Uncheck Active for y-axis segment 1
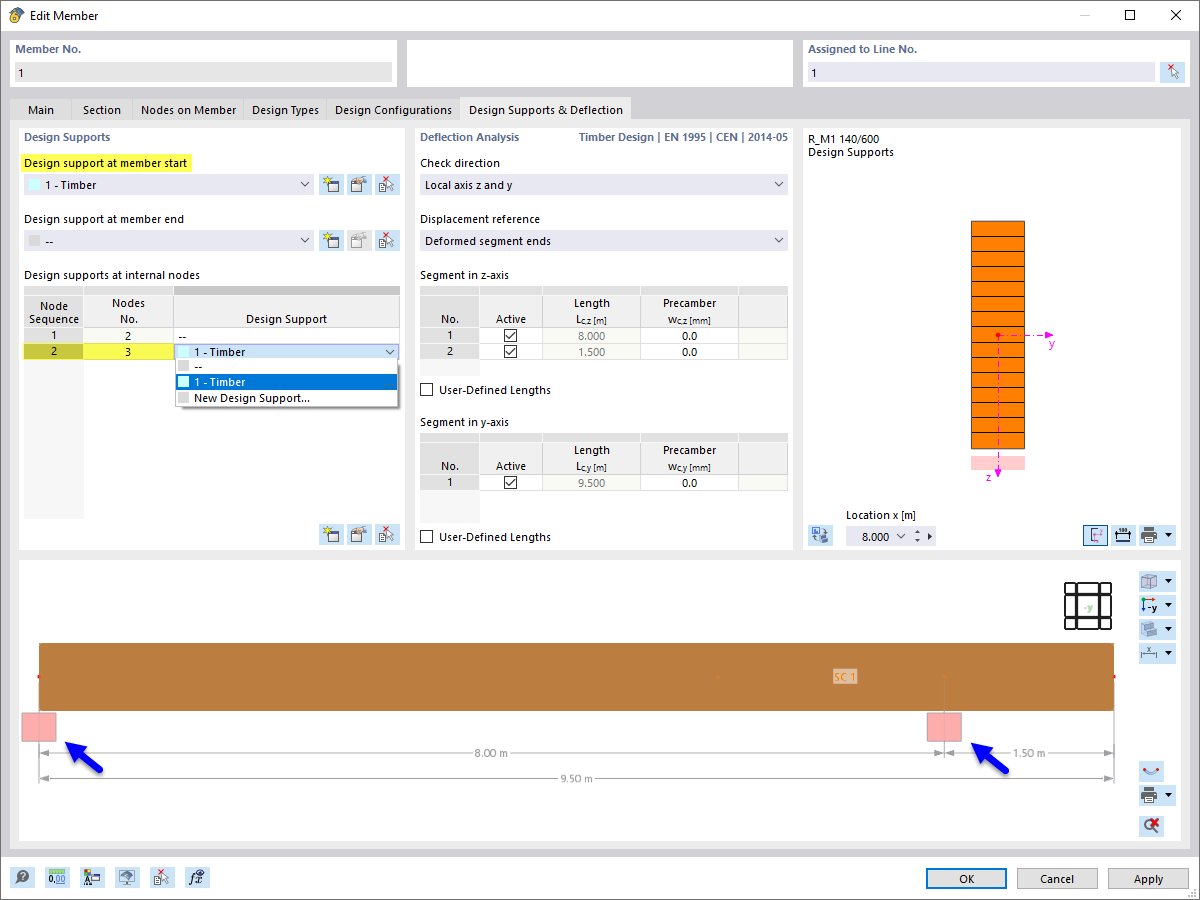This screenshot has width=1200, height=900. coord(510,482)
